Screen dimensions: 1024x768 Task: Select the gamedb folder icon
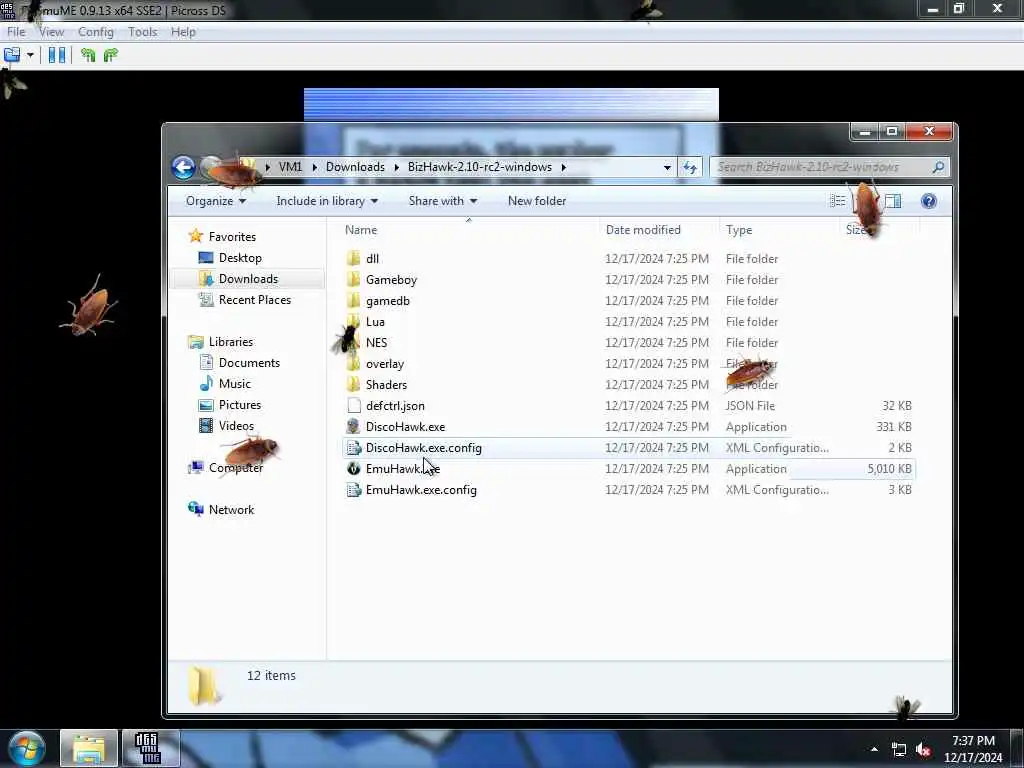pyautogui.click(x=353, y=300)
